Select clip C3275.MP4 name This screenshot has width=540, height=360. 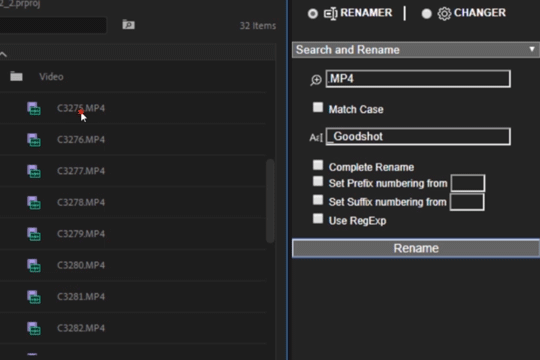pyautogui.click(x=81, y=108)
